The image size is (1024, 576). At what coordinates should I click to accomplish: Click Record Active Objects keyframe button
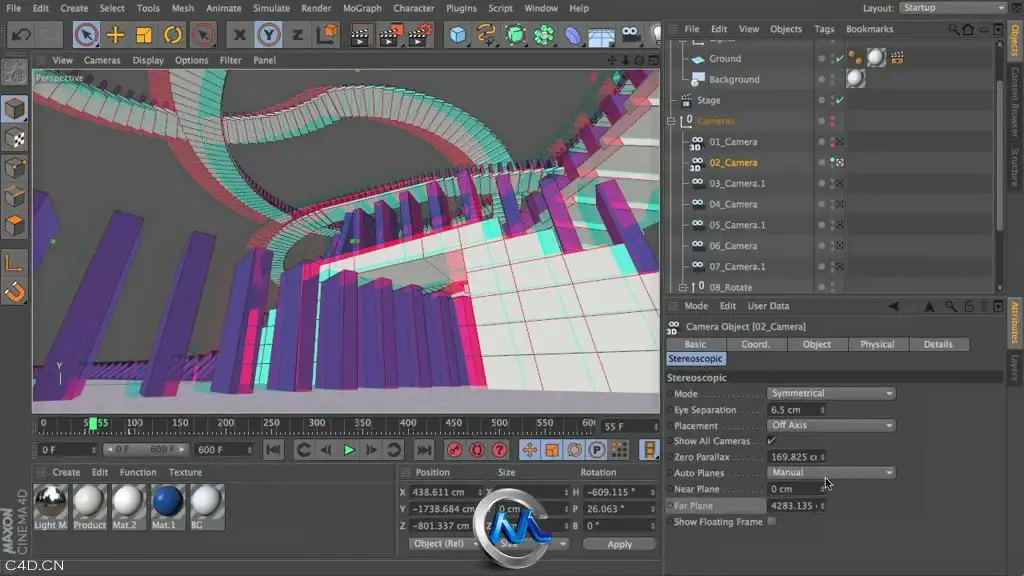point(455,449)
